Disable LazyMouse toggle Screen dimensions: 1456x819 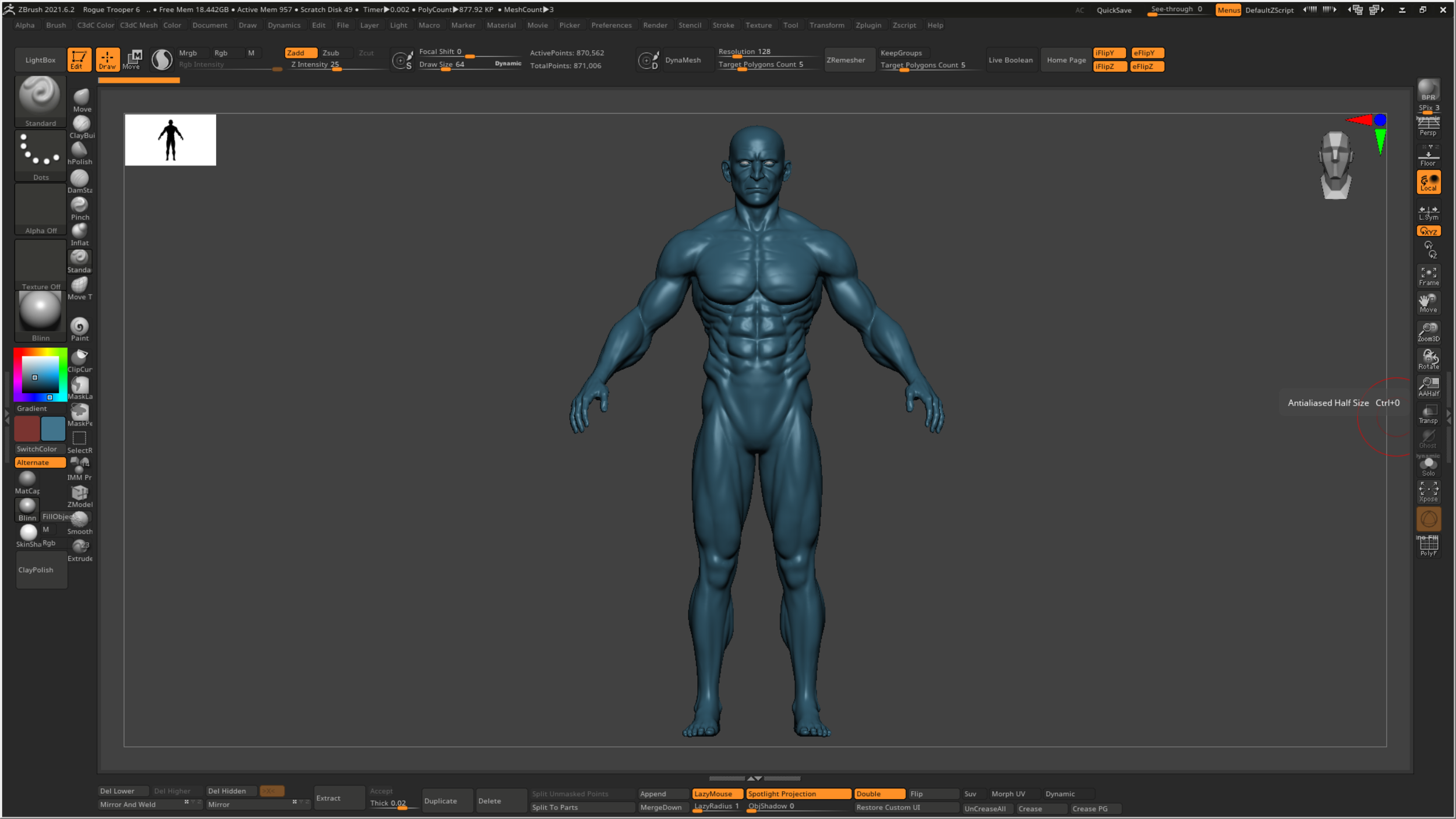[716, 793]
